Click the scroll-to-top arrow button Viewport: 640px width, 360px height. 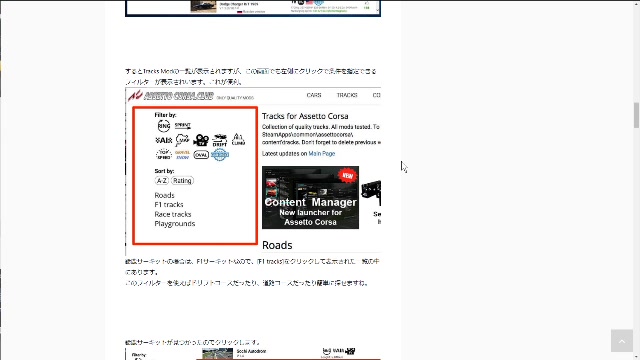[622, 341]
